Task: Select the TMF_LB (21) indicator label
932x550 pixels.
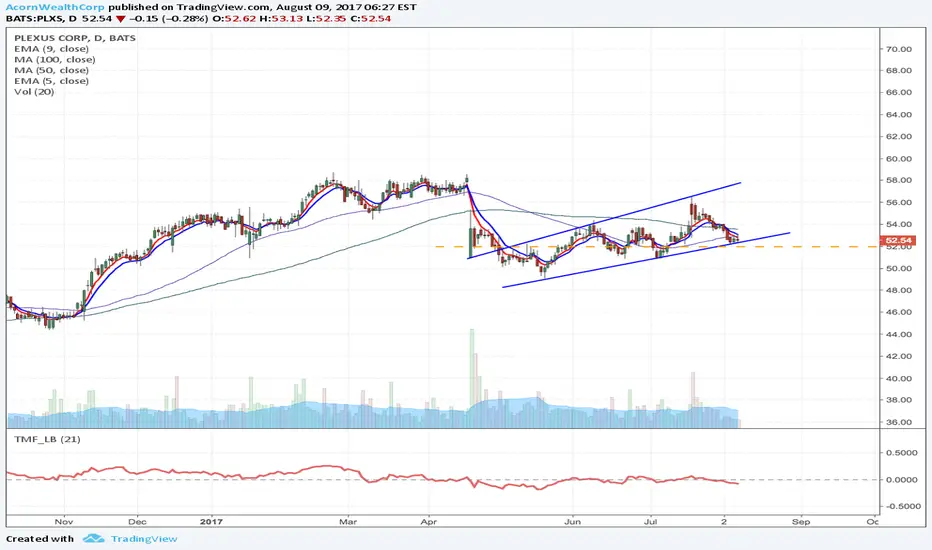Action: pos(48,439)
